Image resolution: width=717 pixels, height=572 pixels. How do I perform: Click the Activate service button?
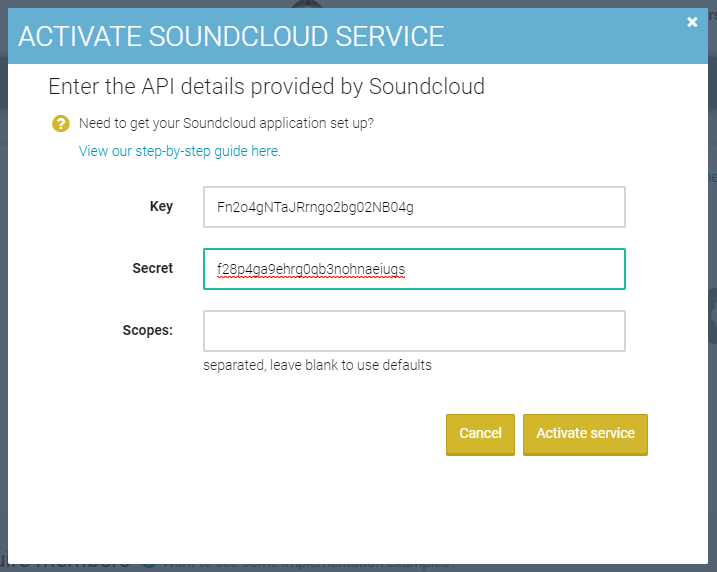[x=585, y=434]
